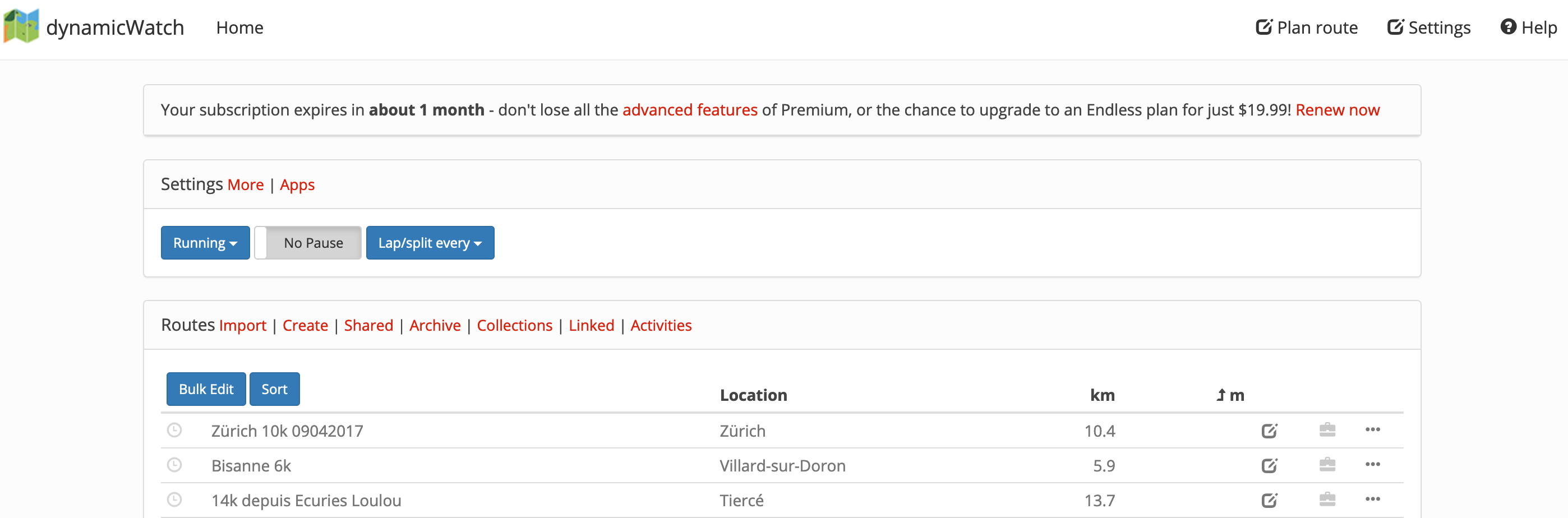Open Plan route from top navigation
This screenshot has height=518, width=1568.
[1307, 27]
